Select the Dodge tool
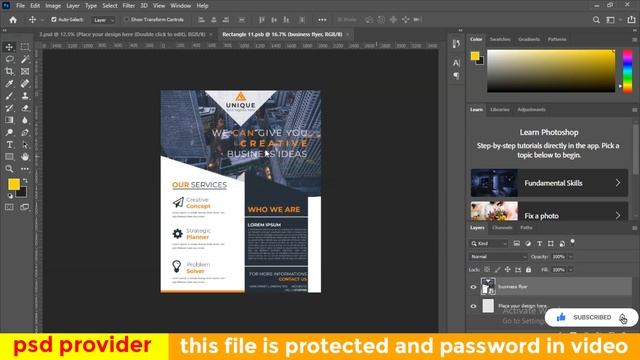 (9, 132)
